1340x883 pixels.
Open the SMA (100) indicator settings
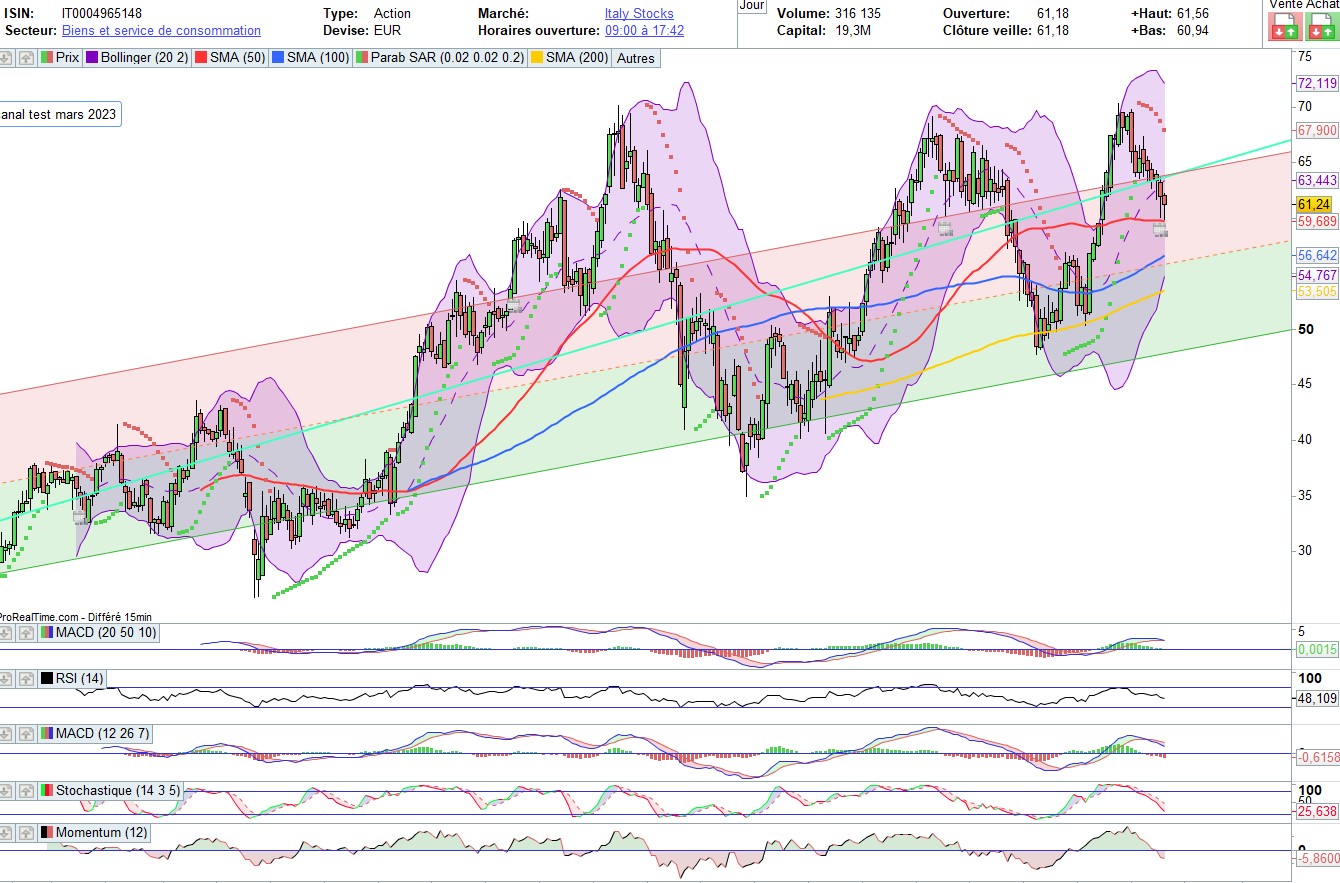(311, 58)
